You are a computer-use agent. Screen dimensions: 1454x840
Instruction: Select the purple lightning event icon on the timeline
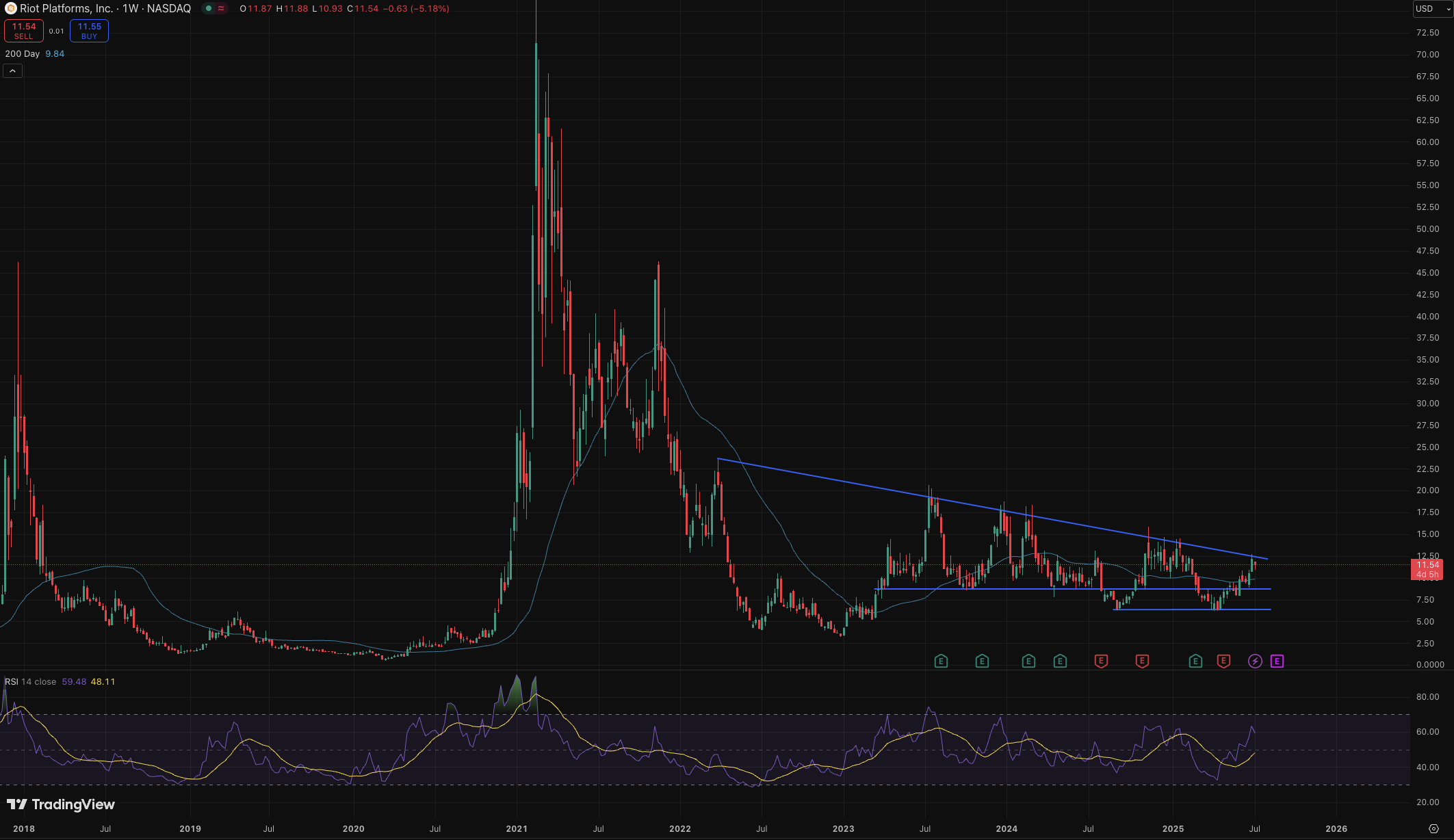point(1256,661)
